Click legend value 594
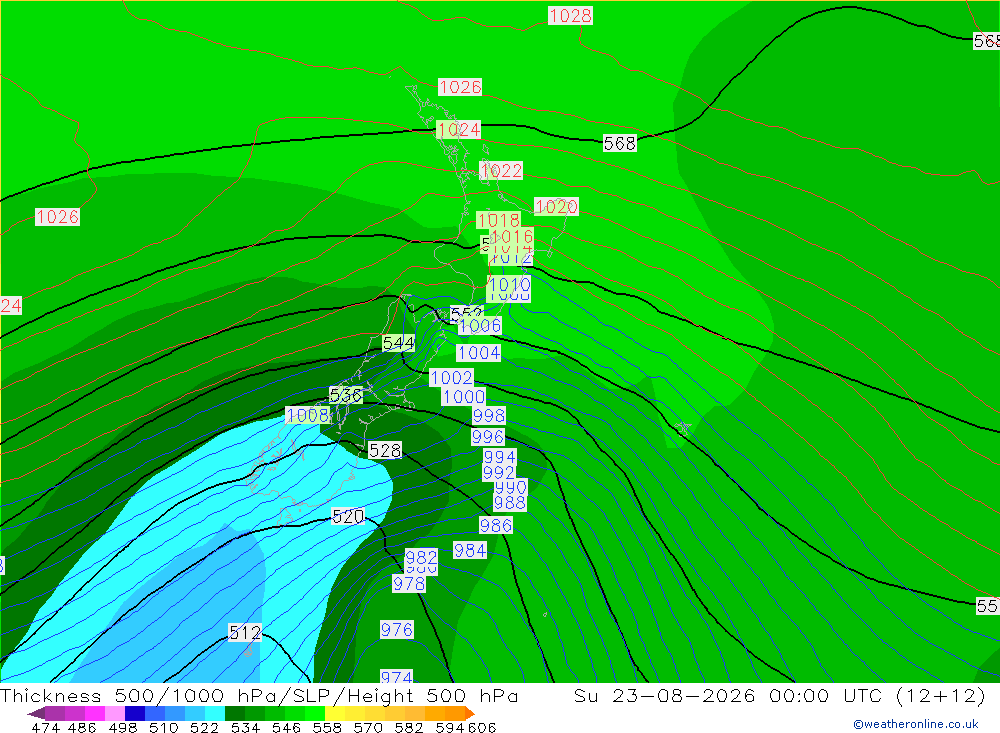Screen dimensions: 1000x733 tap(450, 727)
